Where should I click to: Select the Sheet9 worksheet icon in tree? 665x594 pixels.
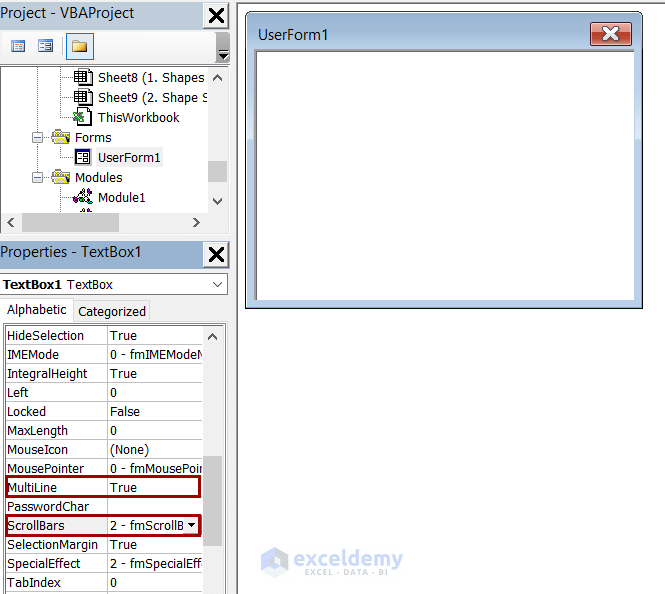(83, 97)
